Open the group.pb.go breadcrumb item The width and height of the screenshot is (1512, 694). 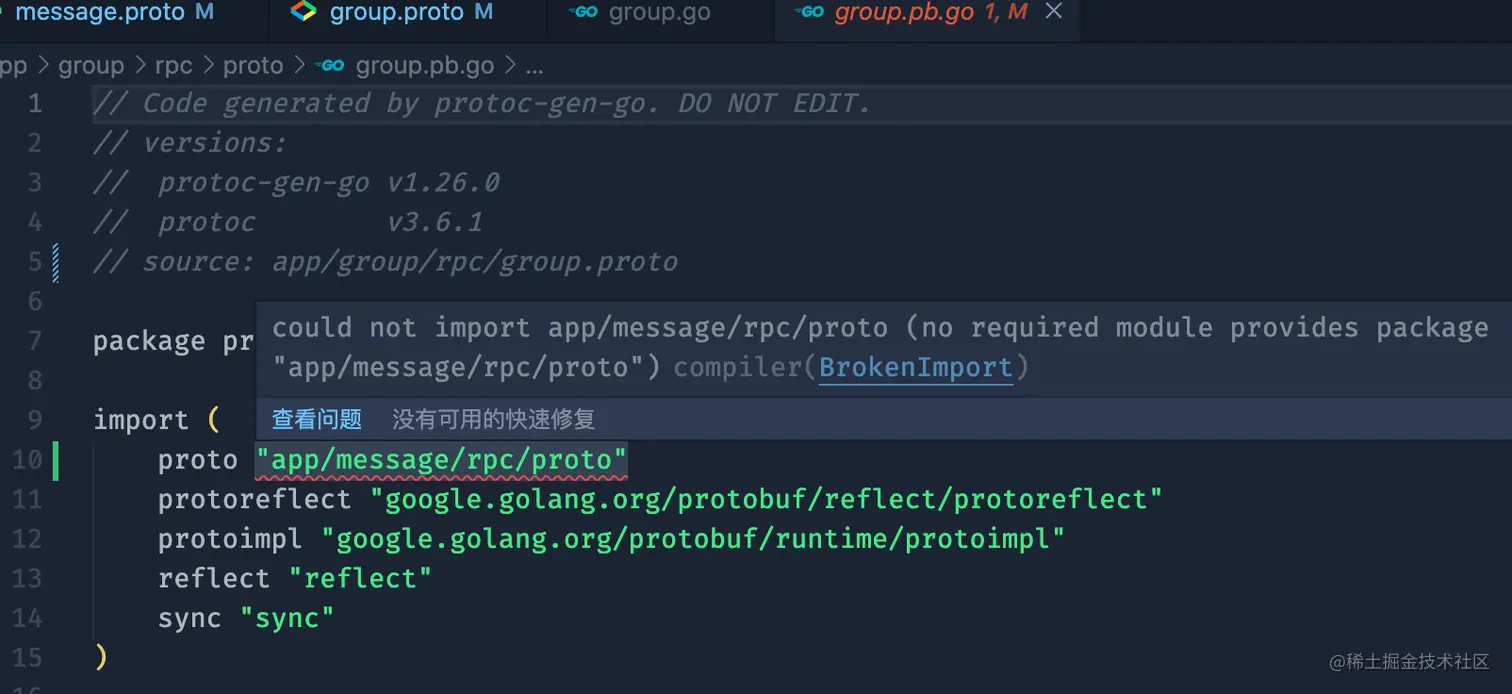[425, 66]
